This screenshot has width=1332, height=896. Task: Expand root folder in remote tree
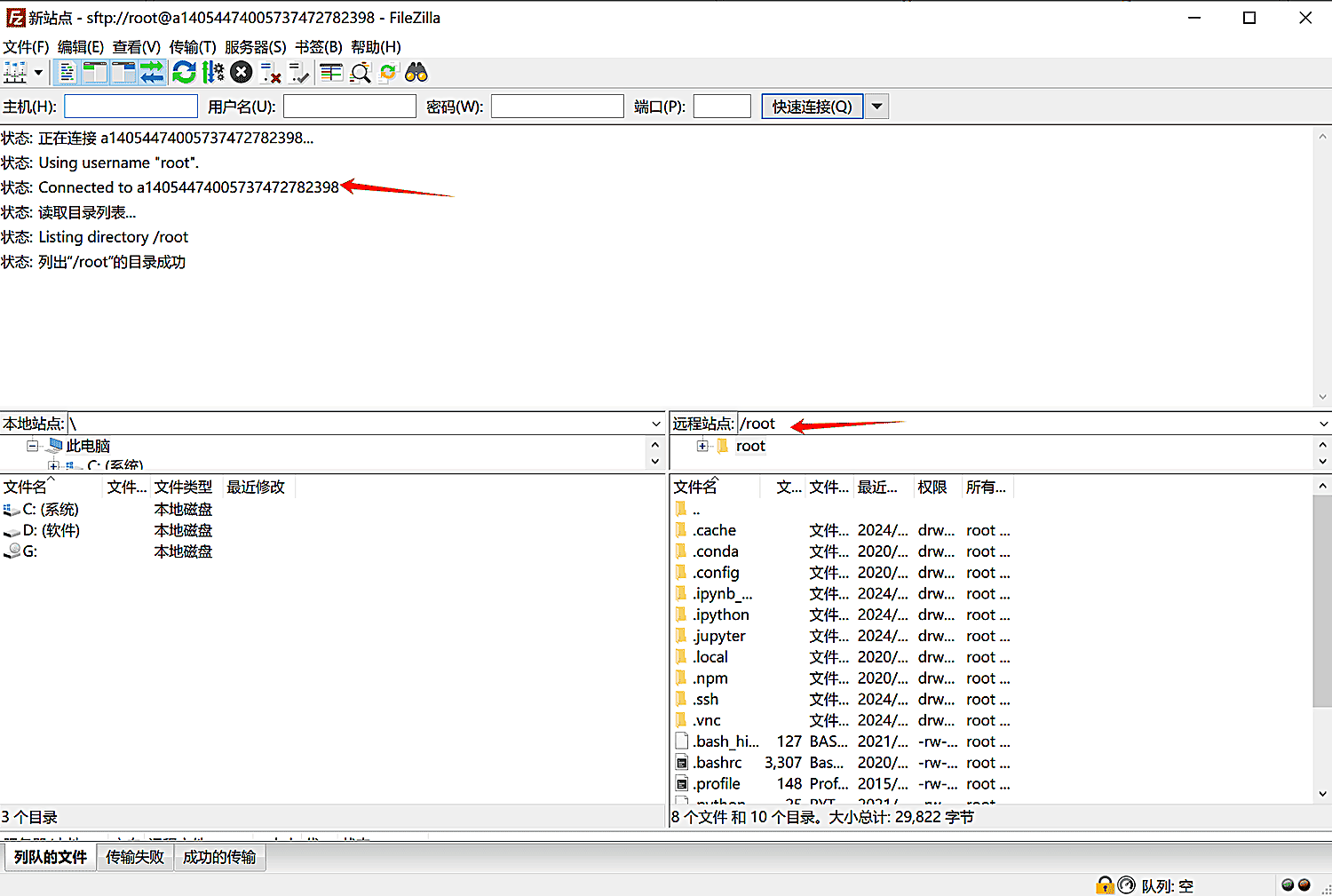click(702, 446)
